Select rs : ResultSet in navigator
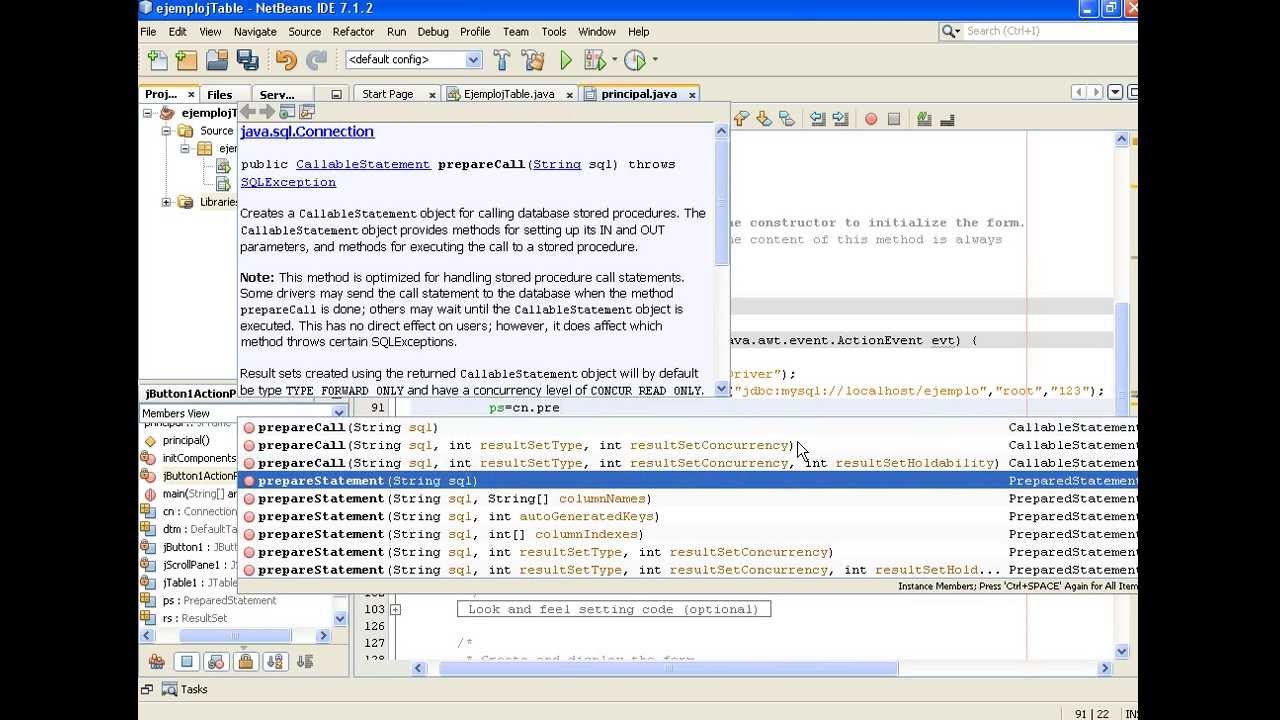This screenshot has height=720, width=1280. (x=194, y=619)
